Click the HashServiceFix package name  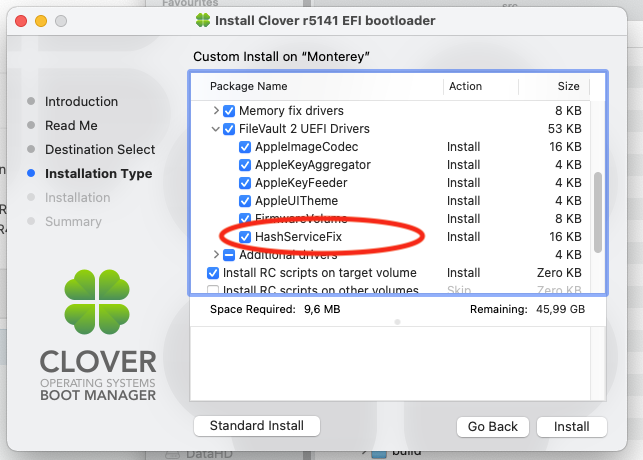(298, 237)
